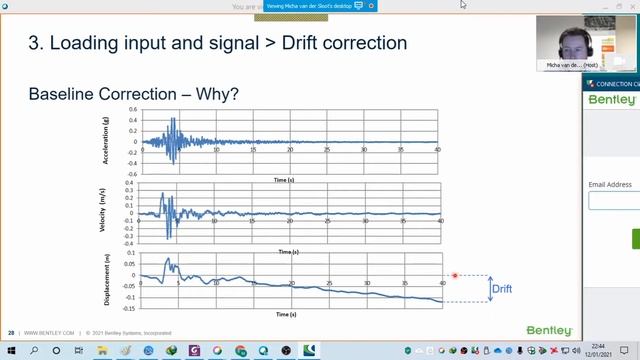Click the green shield security tray icon
This screenshot has width=640, height=360.
coord(408,351)
